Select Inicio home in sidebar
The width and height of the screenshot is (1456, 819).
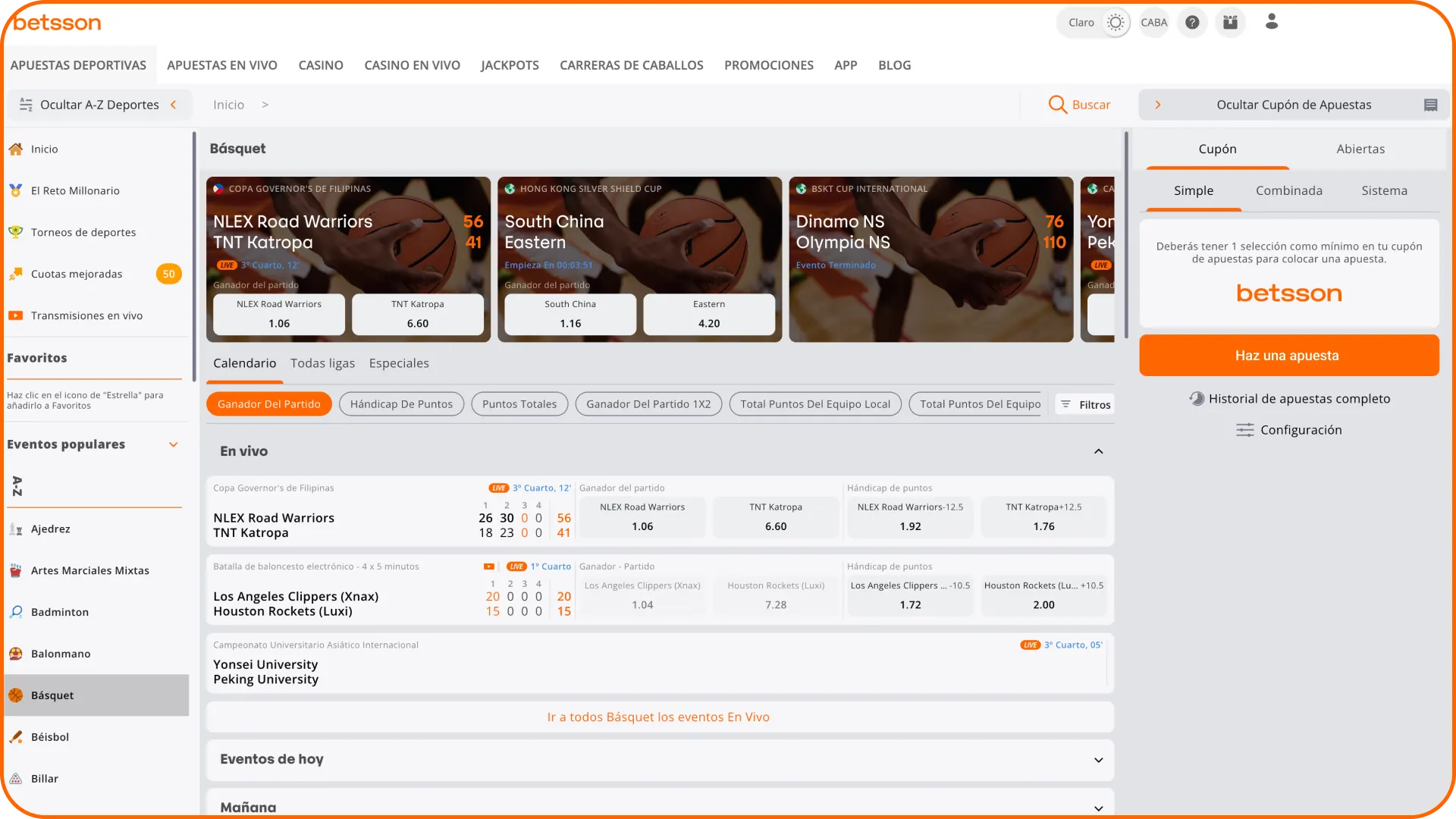pos(96,149)
